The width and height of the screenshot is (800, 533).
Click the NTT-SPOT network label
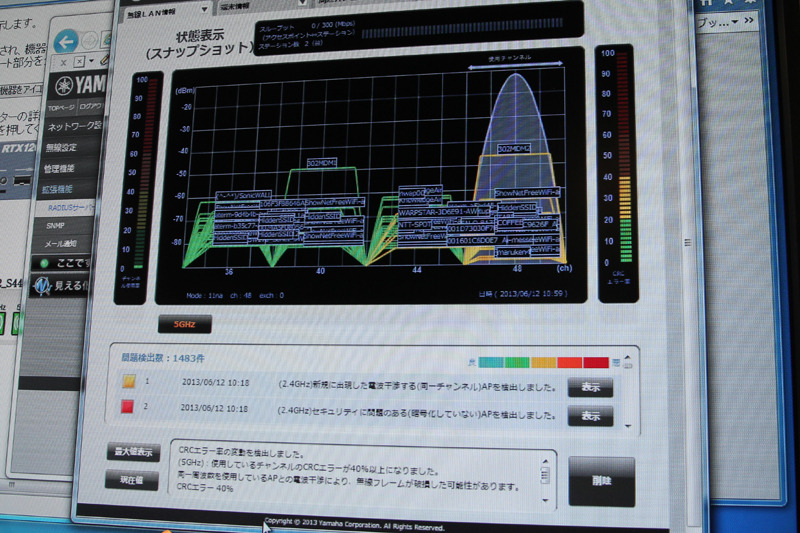[415, 224]
